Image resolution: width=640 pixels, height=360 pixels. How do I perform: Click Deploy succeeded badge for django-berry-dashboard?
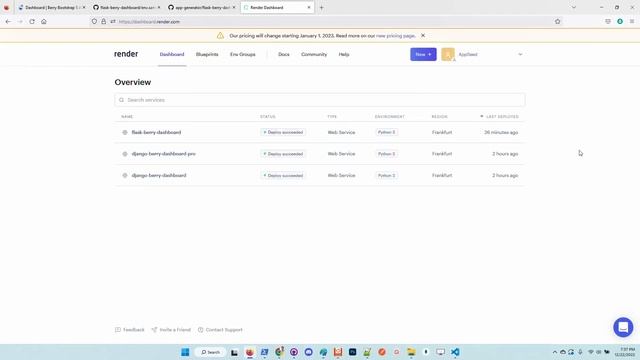click(x=283, y=176)
